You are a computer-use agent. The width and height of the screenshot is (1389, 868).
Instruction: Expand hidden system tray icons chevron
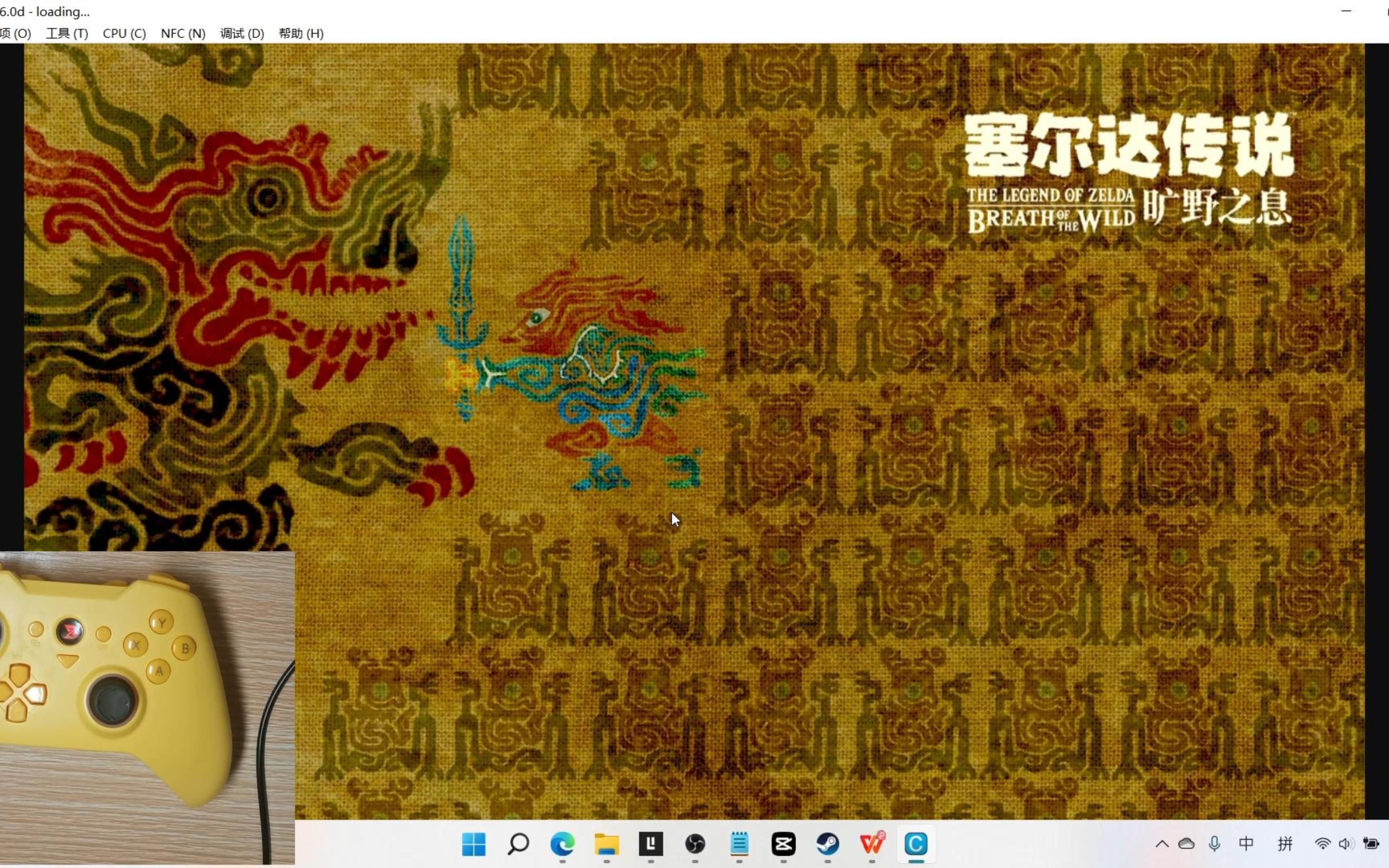[1162, 844]
